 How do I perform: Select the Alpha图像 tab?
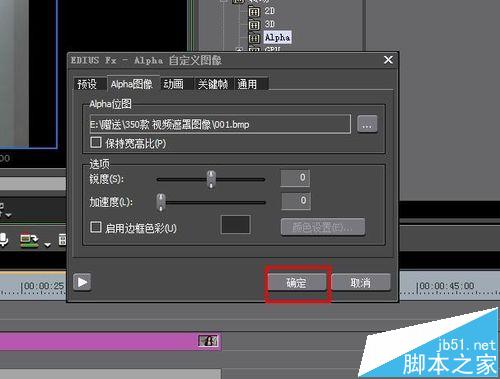point(132,84)
